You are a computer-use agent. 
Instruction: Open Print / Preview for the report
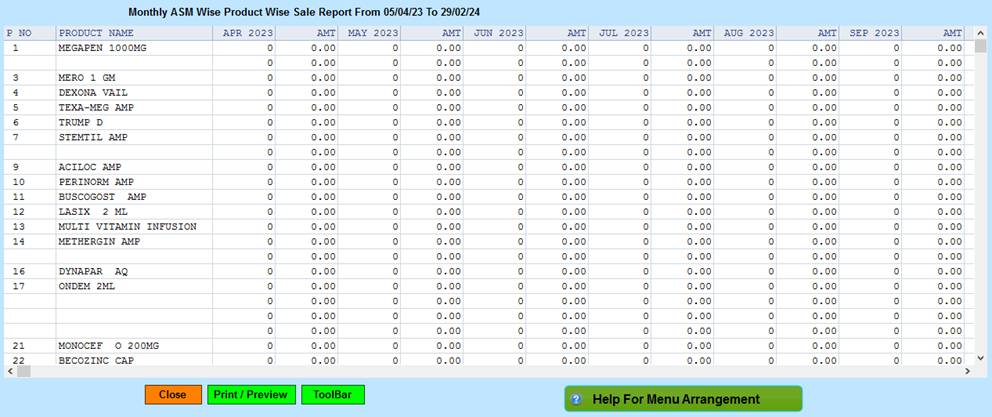tap(252, 395)
